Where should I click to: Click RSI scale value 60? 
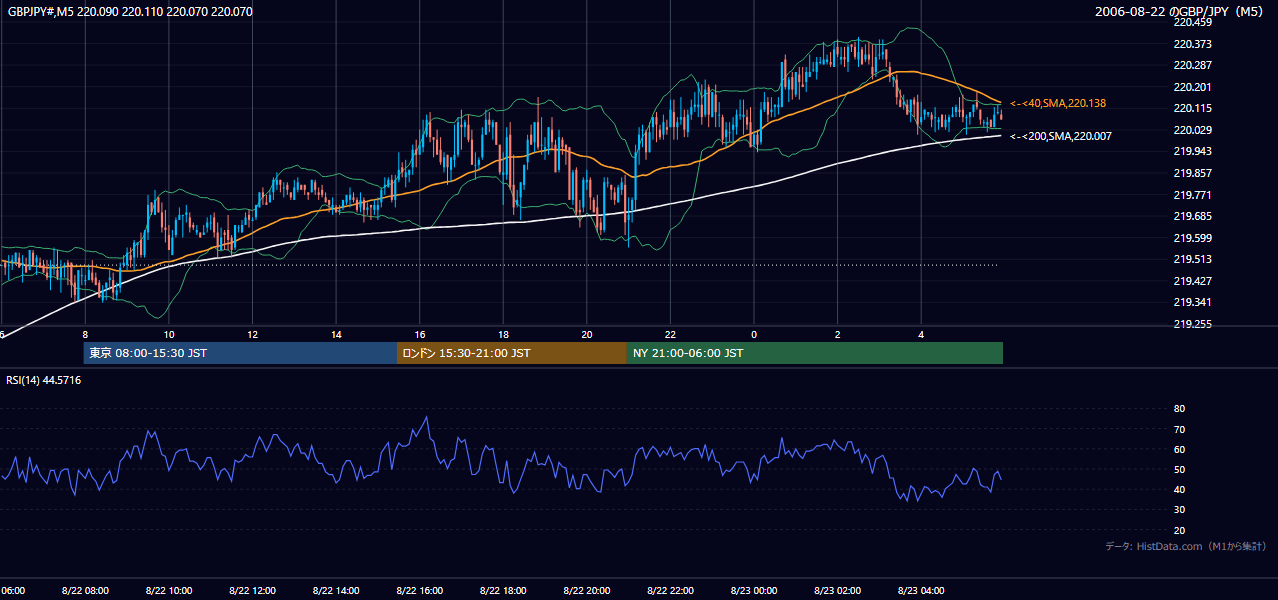1179,449
